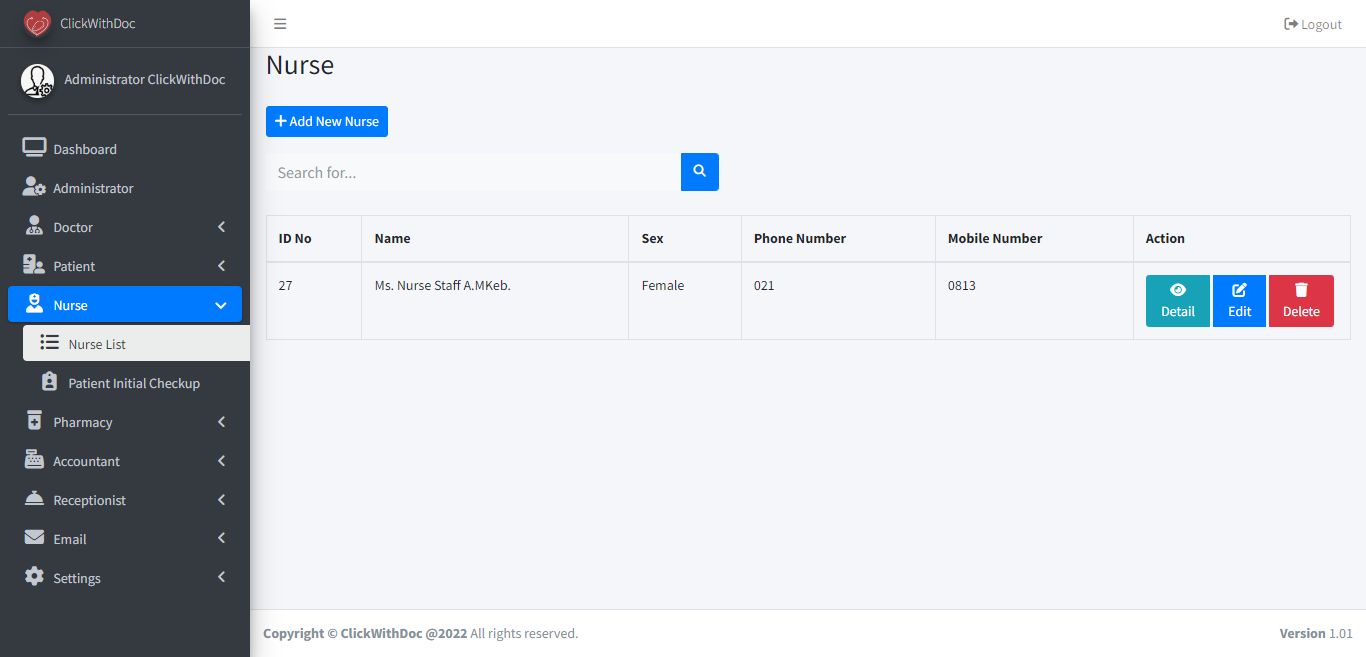Open the Nurse List menu item
The width and height of the screenshot is (1366, 657).
(x=97, y=344)
